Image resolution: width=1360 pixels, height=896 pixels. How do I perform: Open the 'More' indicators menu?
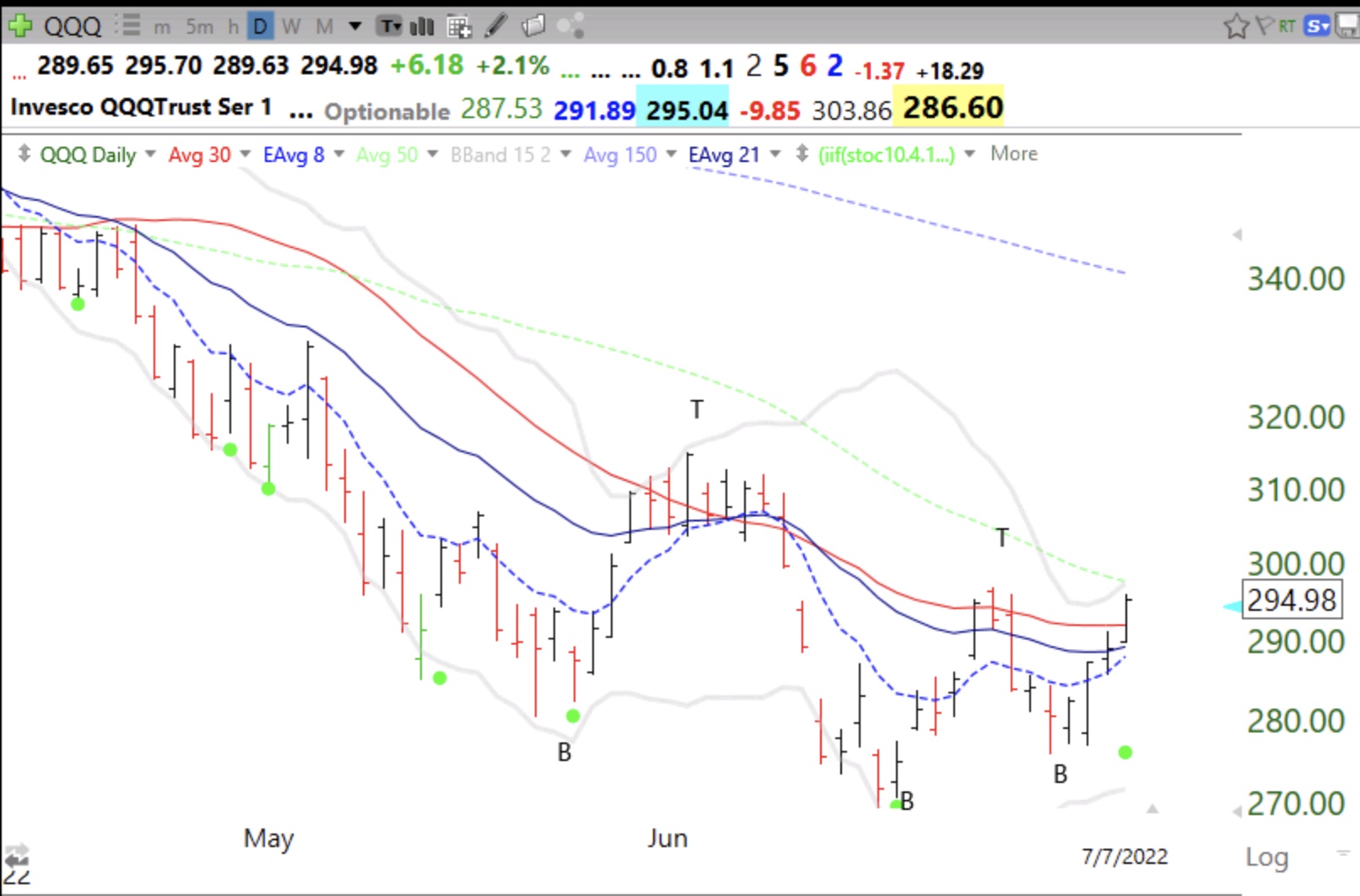pos(1014,153)
